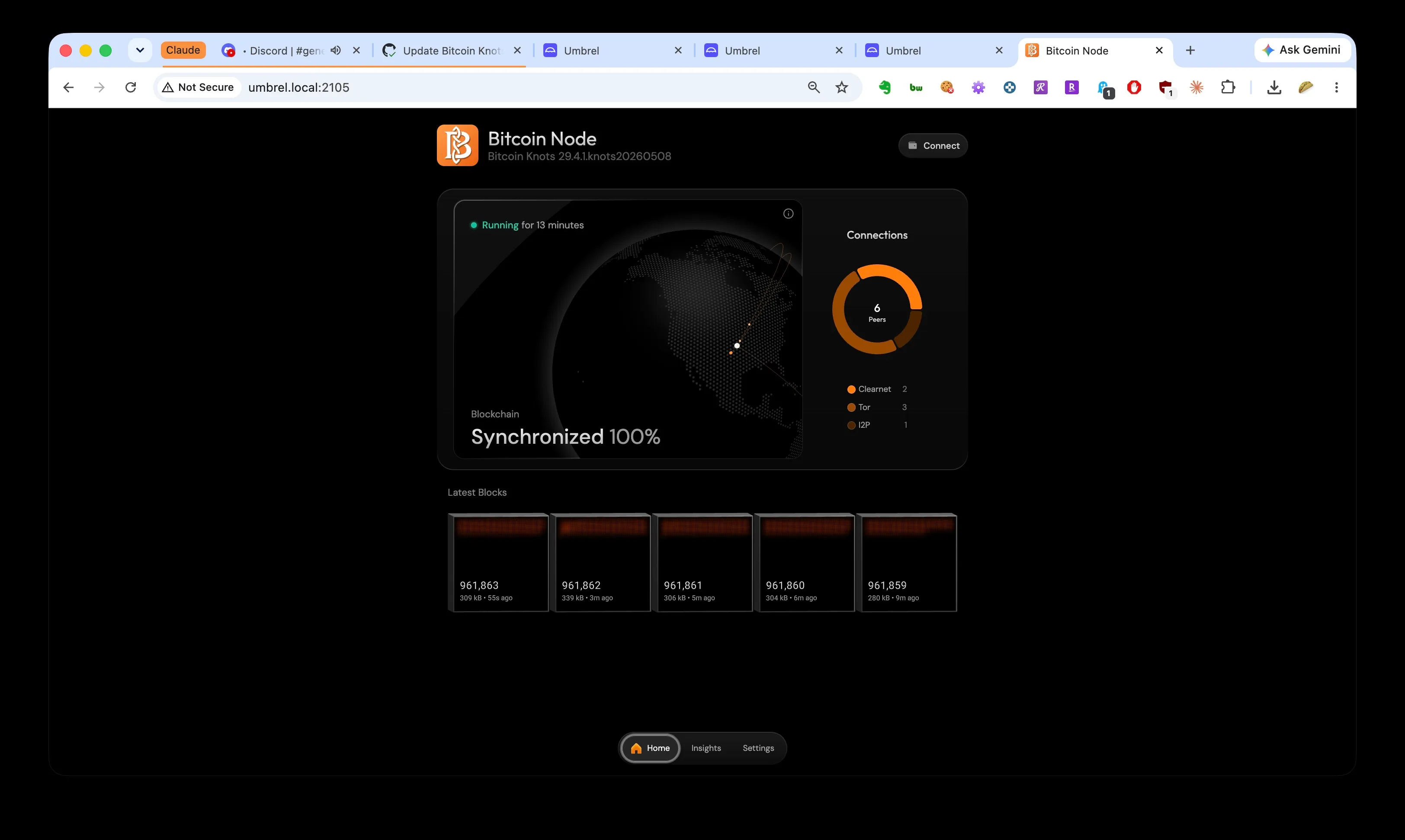Click 'Running for 13 minutes' status

coord(527,225)
